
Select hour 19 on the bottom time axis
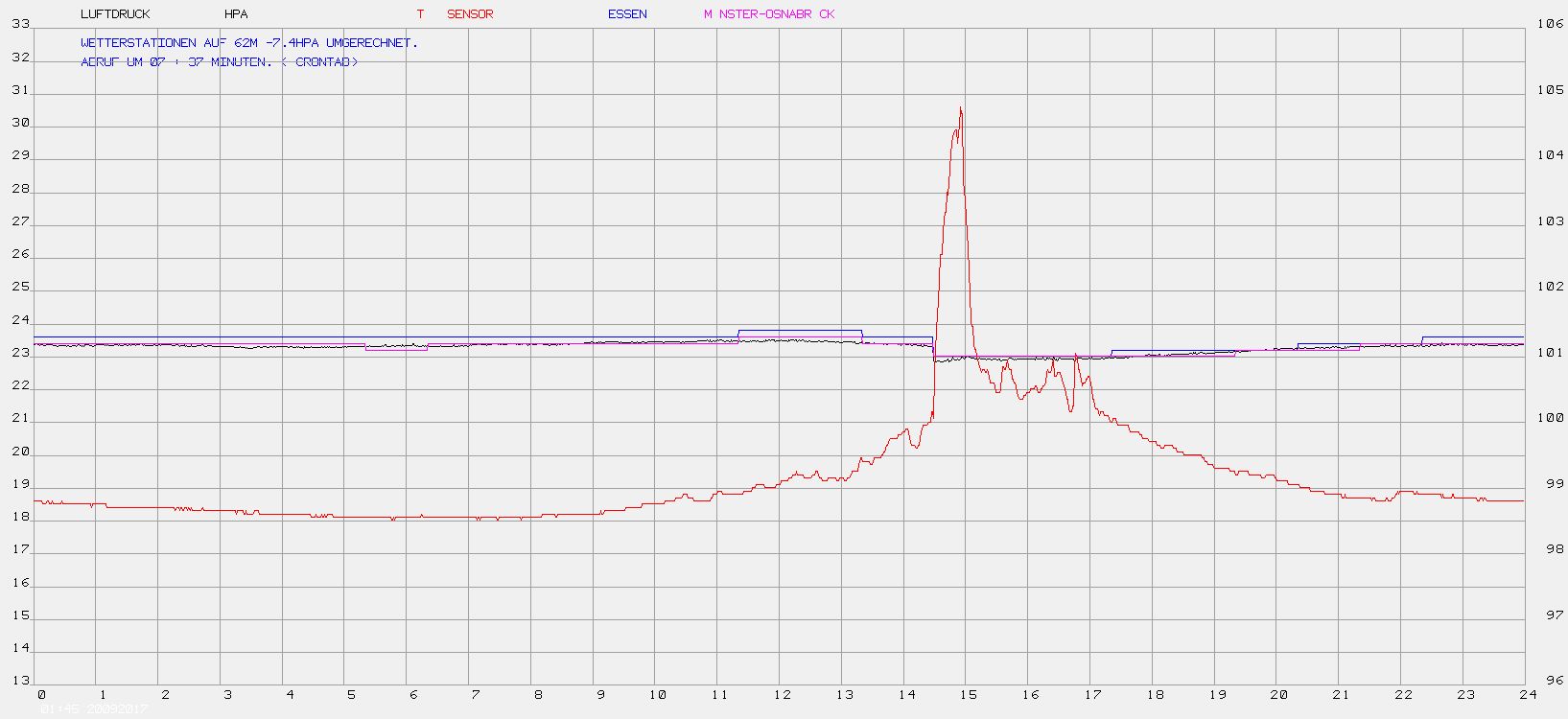pyautogui.click(x=1217, y=694)
